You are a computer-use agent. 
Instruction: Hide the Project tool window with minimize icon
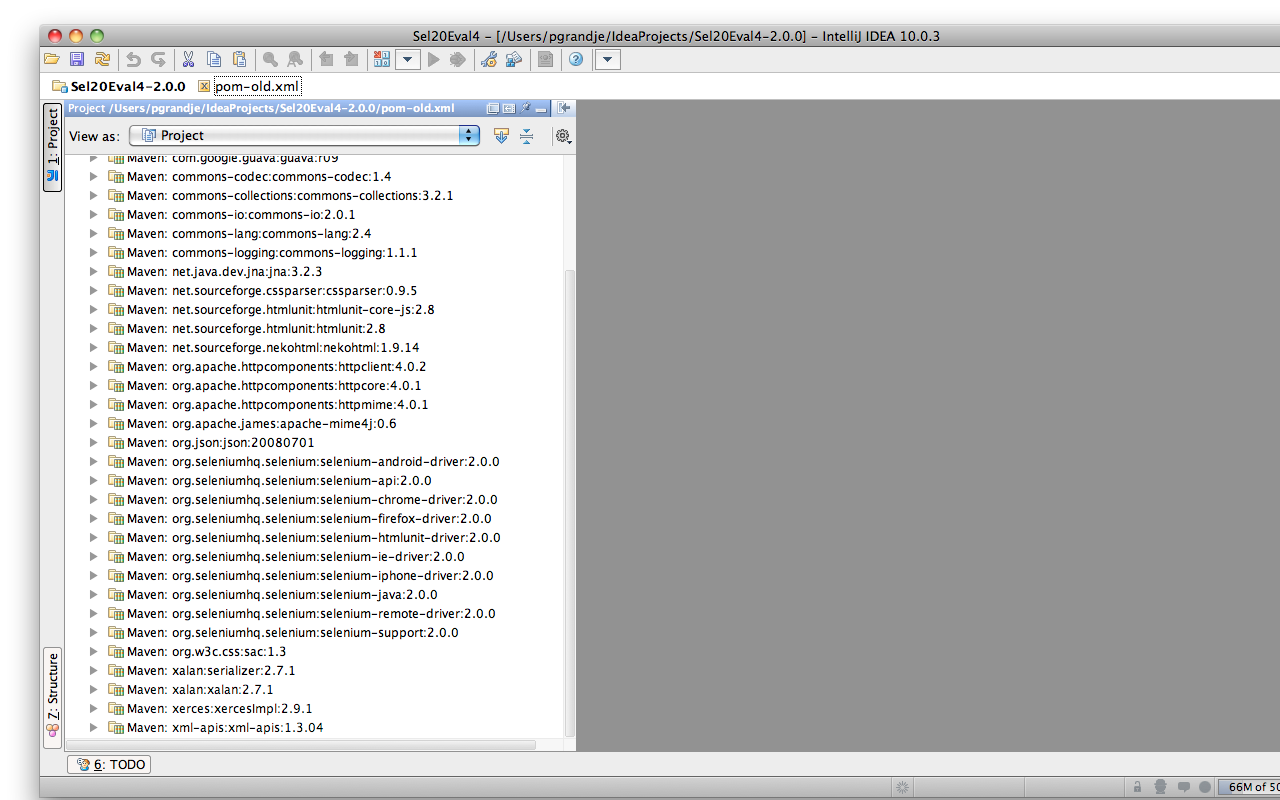[540, 108]
